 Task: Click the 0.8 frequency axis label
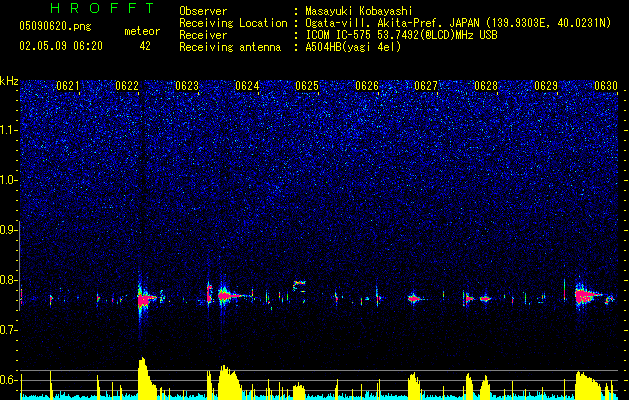[9, 280]
